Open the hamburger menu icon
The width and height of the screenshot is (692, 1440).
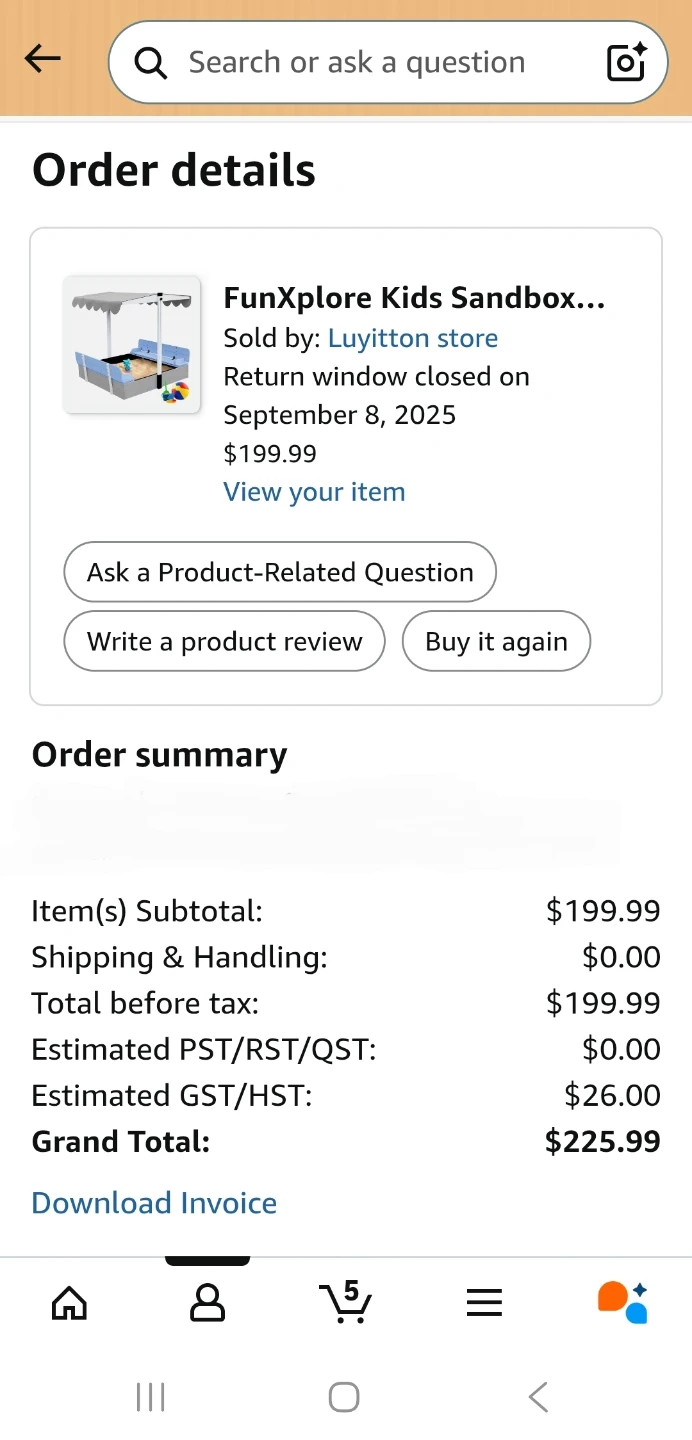[x=484, y=1302]
